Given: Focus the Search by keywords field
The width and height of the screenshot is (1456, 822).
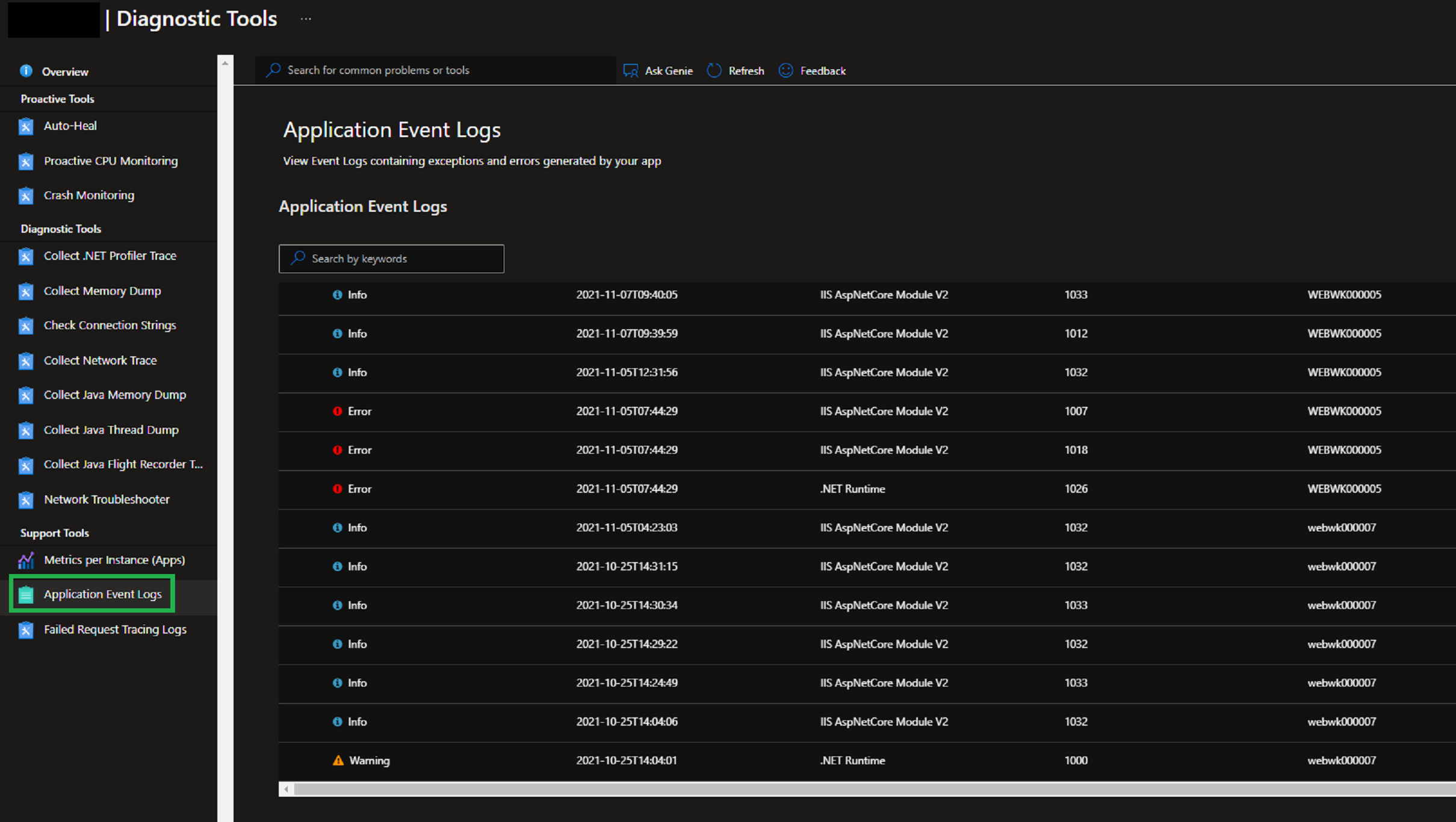Looking at the screenshot, I should click(391, 258).
